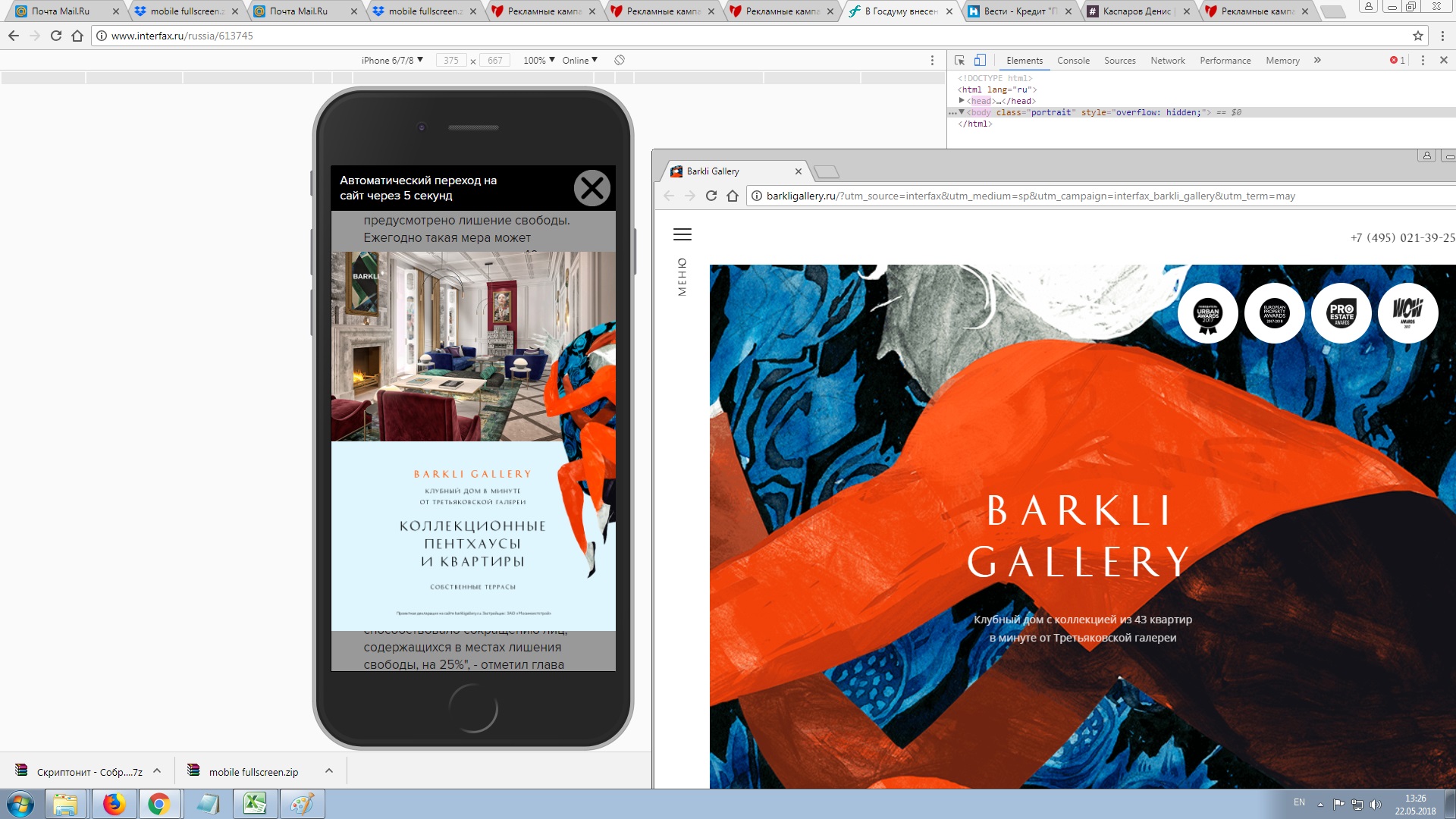Open the Chrome three-dot menu

tap(1442, 36)
